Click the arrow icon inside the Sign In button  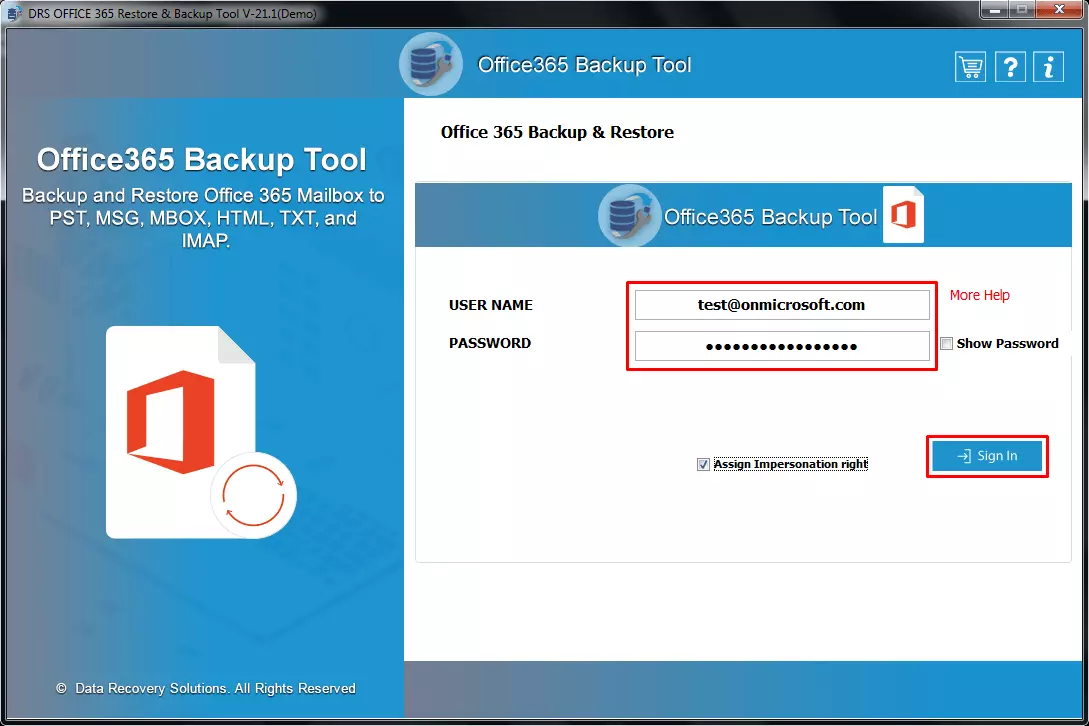click(x=965, y=455)
